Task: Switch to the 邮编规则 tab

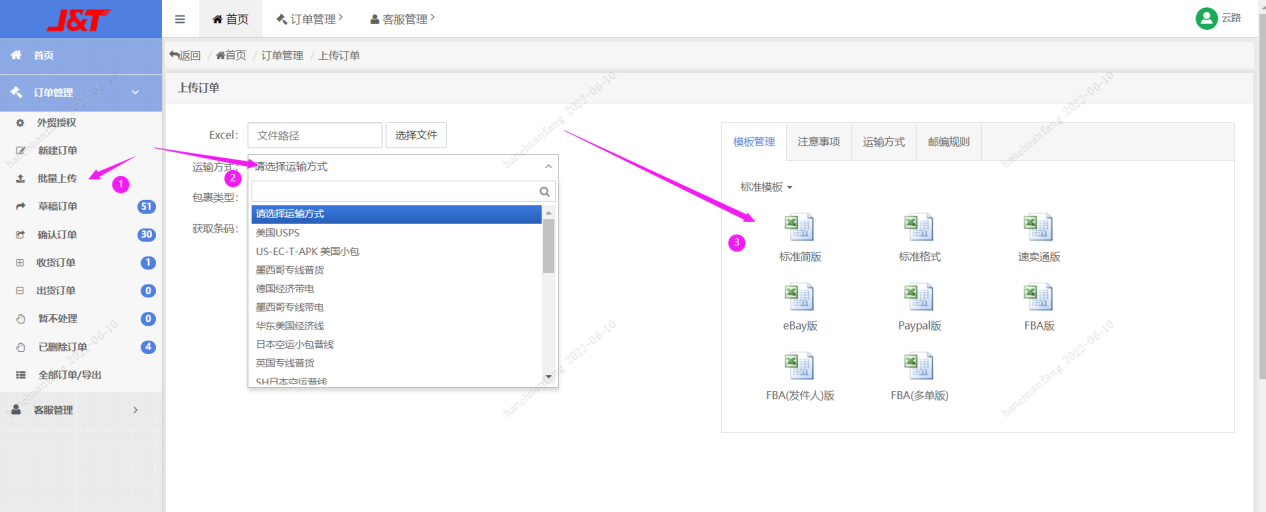Action: point(949,142)
